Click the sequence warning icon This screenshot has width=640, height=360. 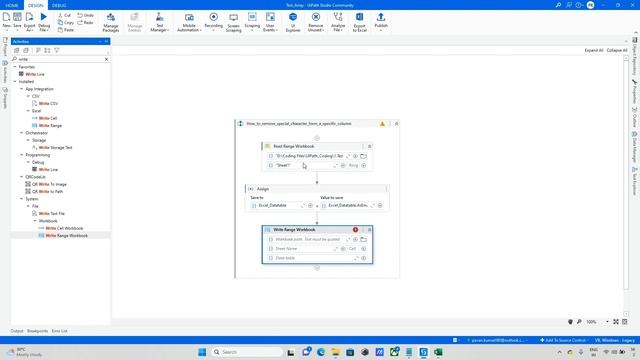pyautogui.click(x=382, y=124)
